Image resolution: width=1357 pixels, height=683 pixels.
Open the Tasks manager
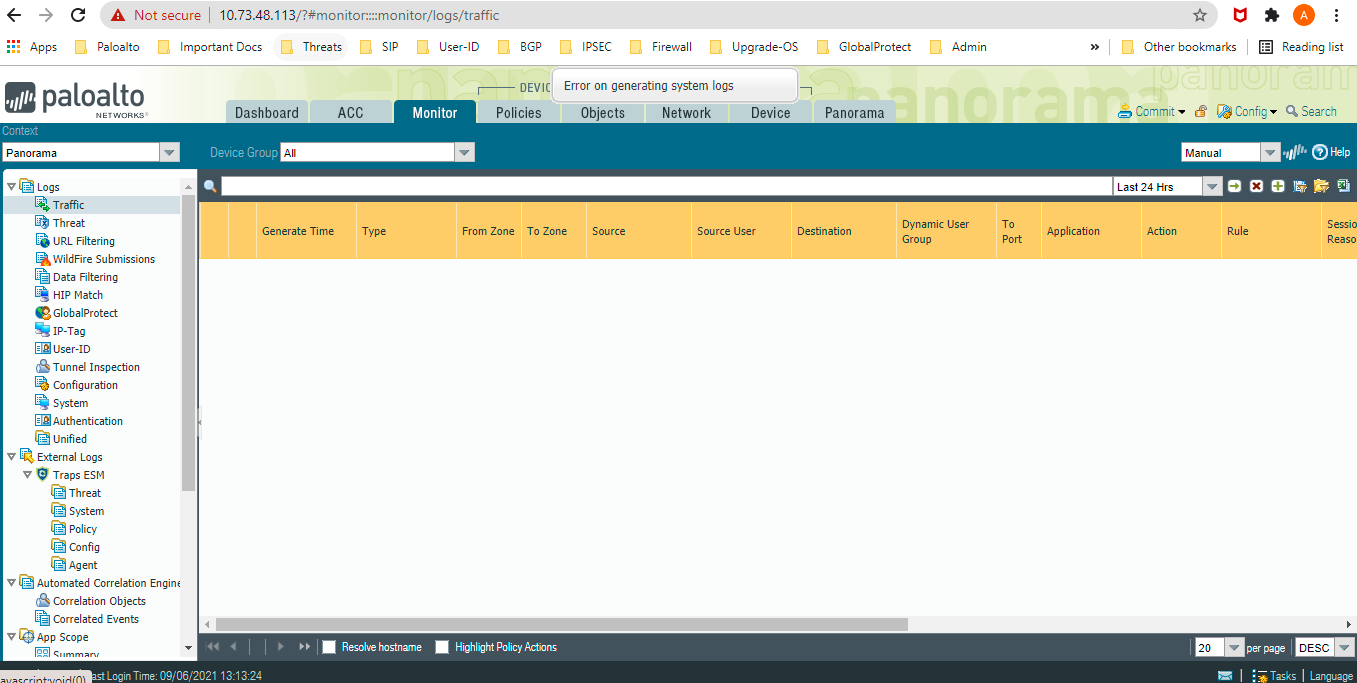(x=1274, y=676)
